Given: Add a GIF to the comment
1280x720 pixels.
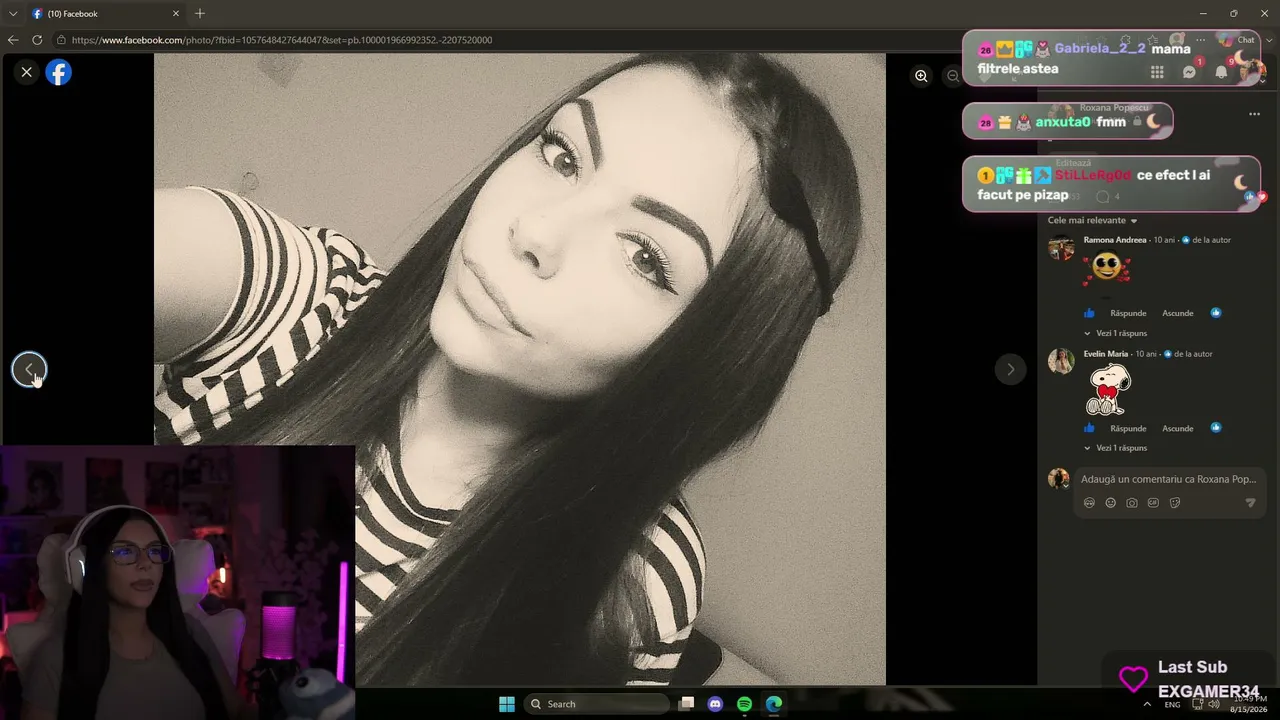Looking at the screenshot, I should (x=1153, y=503).
